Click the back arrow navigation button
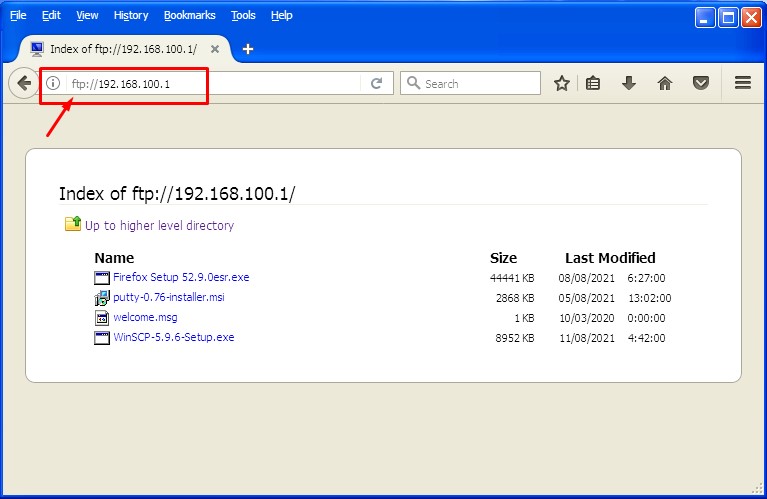The width and height of the screenshot is (767, 499). (22, 83)
